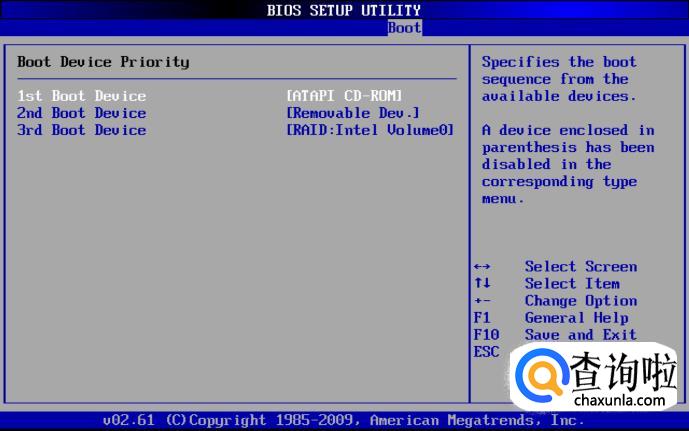This screenshot has width=689, height=431.
Task: Click the F1 key indicator
Action: (481, 318)
